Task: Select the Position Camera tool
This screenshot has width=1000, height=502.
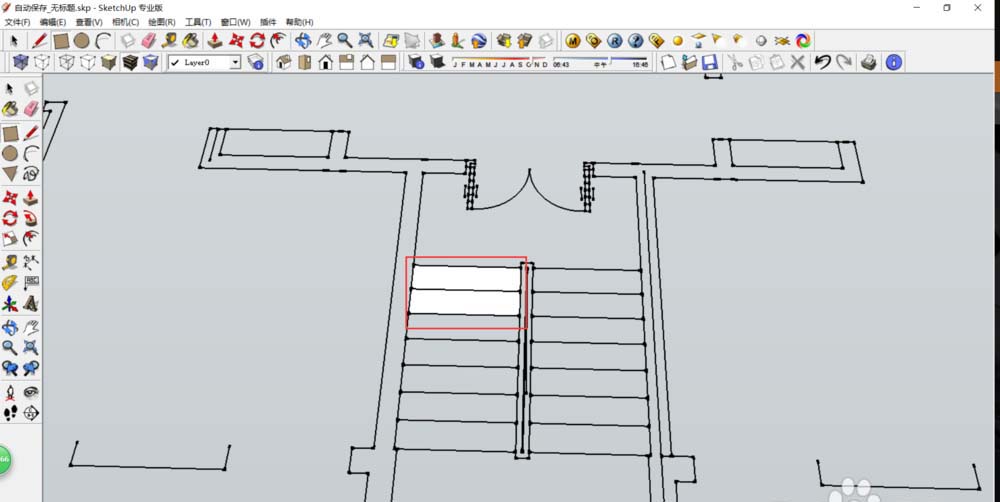Action: point(10,392)
